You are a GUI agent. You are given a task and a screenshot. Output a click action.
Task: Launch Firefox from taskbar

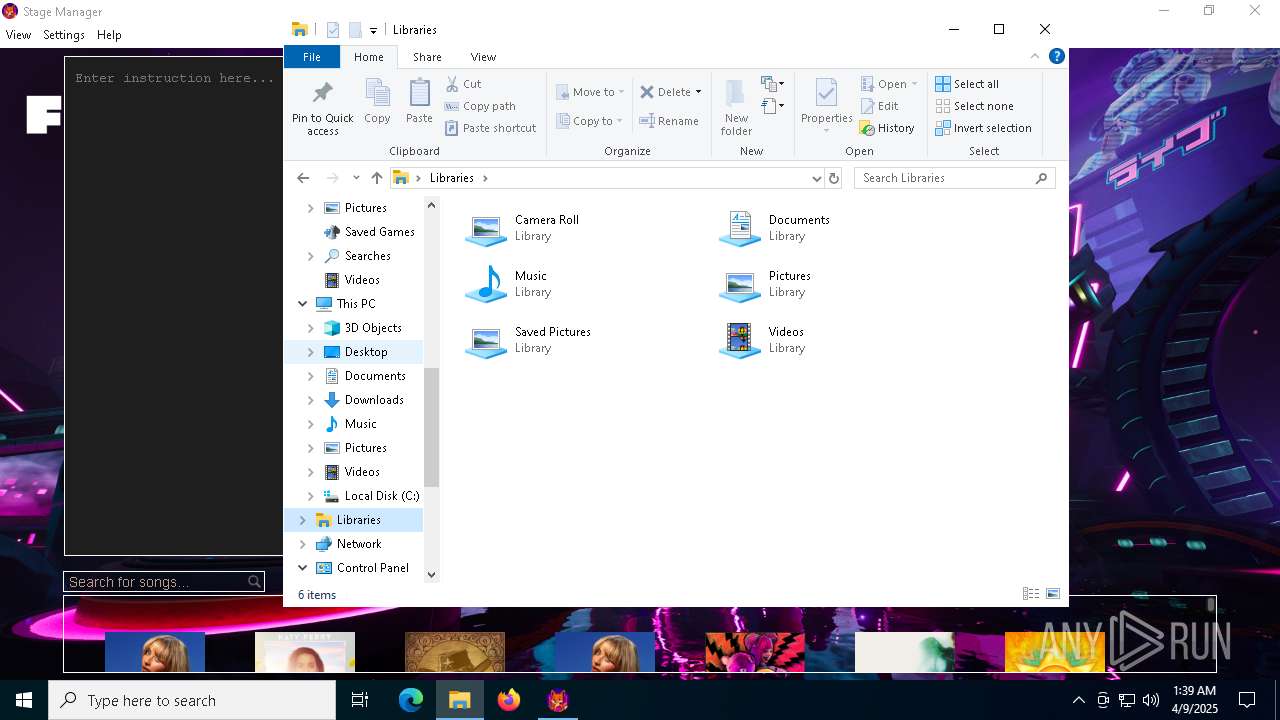pos(509,700)
